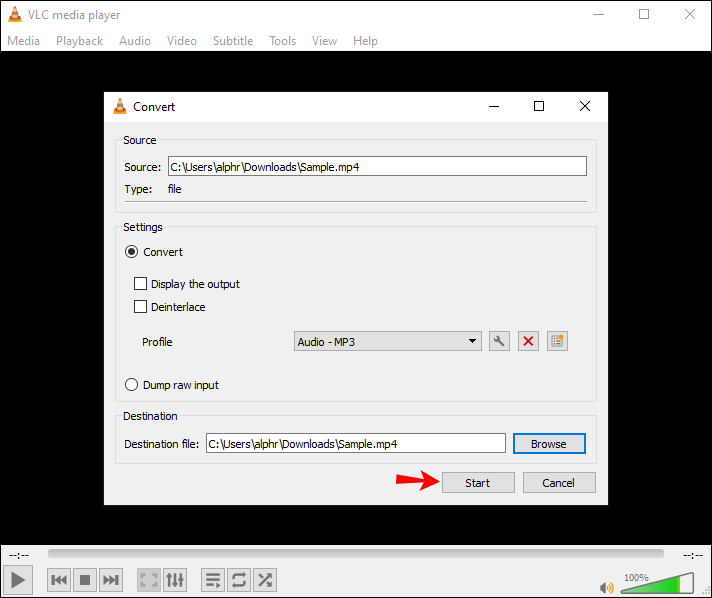Enable Display the output checkbox
712x598 pixels.
[140, 284]
